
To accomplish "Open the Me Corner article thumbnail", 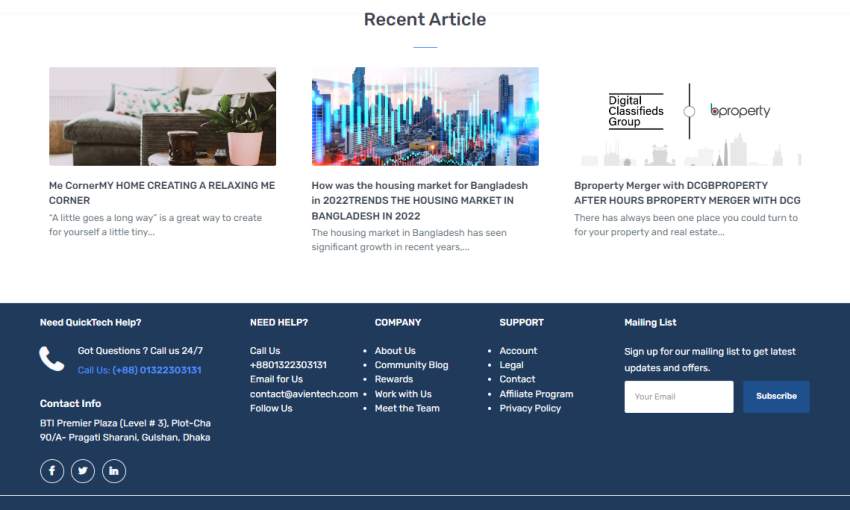I will (162, 116).
